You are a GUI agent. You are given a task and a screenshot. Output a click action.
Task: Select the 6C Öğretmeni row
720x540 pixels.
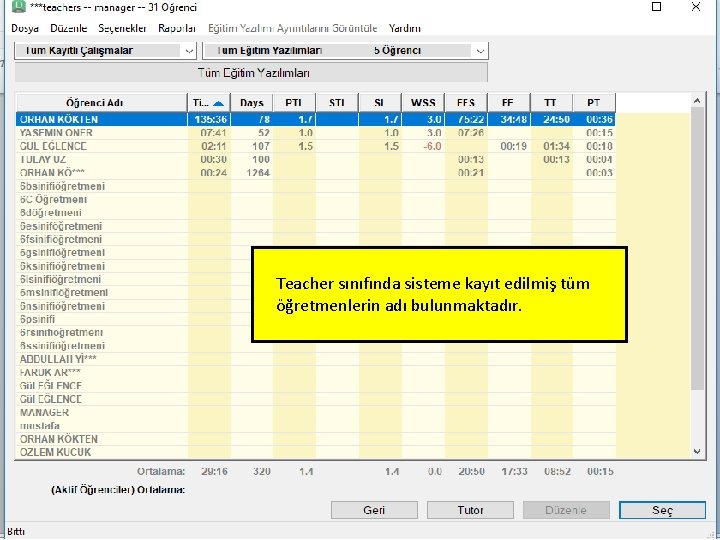tap(316, 200)
